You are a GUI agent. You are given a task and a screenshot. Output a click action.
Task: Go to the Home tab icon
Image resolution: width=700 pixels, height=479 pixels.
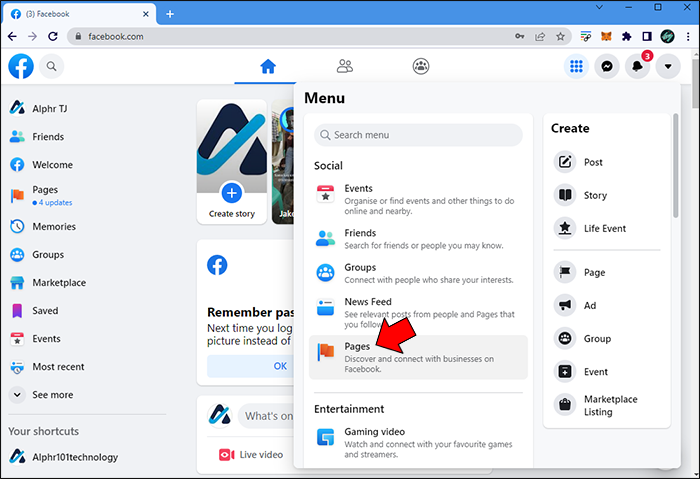[x=268, y=67]
